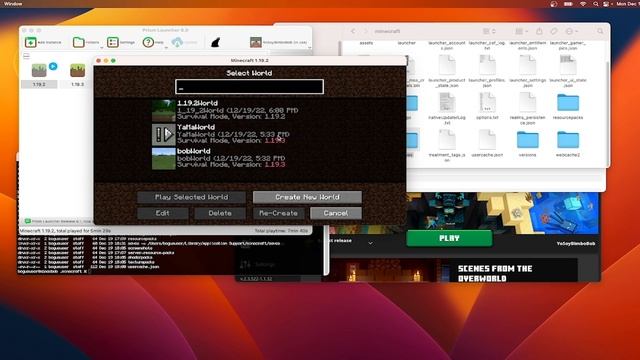Click battery icon in macOS menu bar
Image resolution: width=640 pixels, height=360 pixels.
pos(568,4)
